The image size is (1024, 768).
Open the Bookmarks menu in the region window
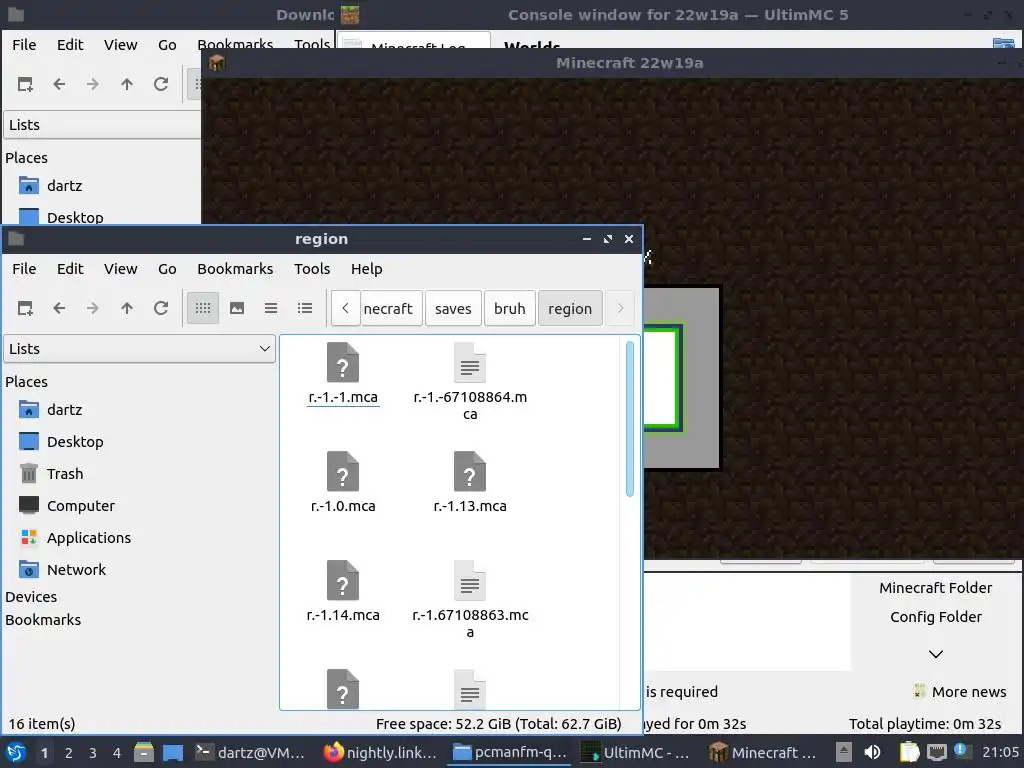click(x=235, y=269)
